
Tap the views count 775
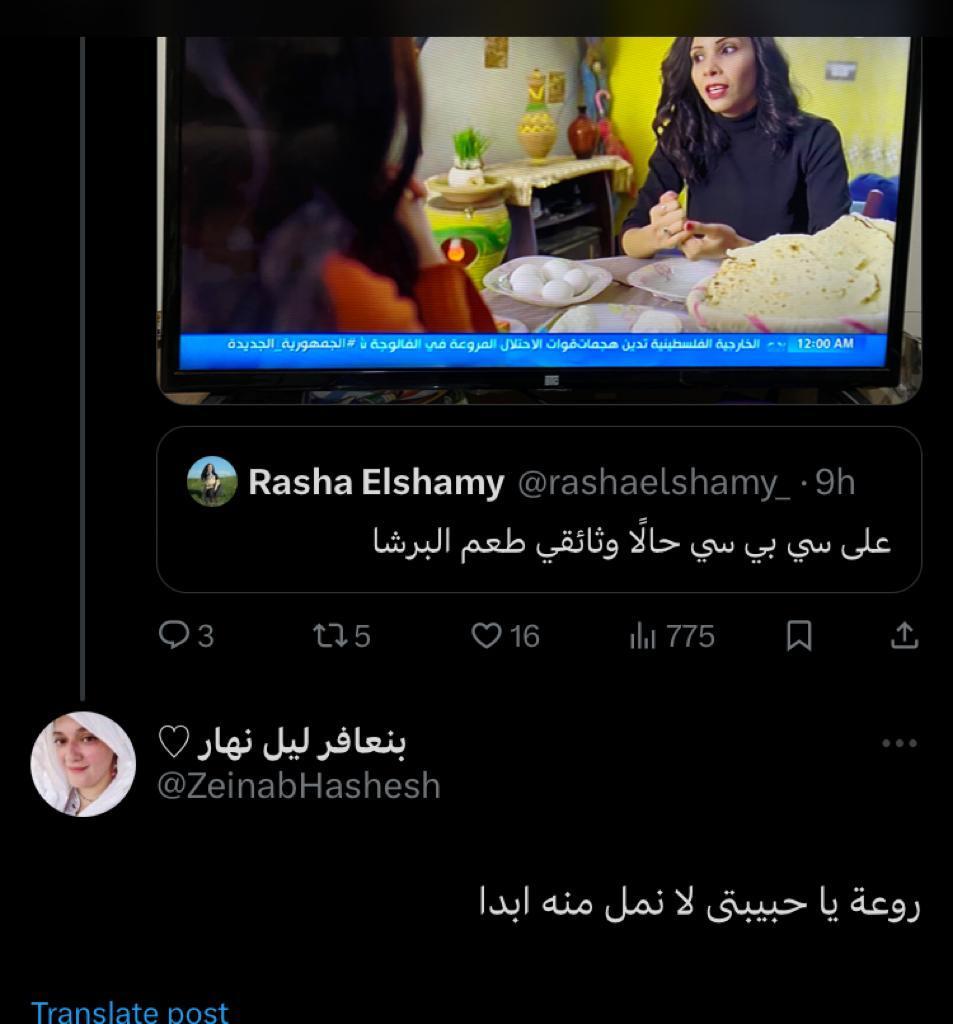coord(691,636)
